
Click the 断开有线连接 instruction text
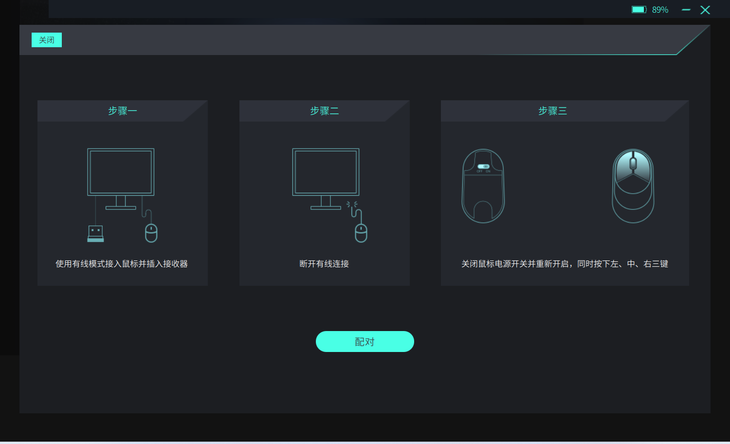(324, 264)
